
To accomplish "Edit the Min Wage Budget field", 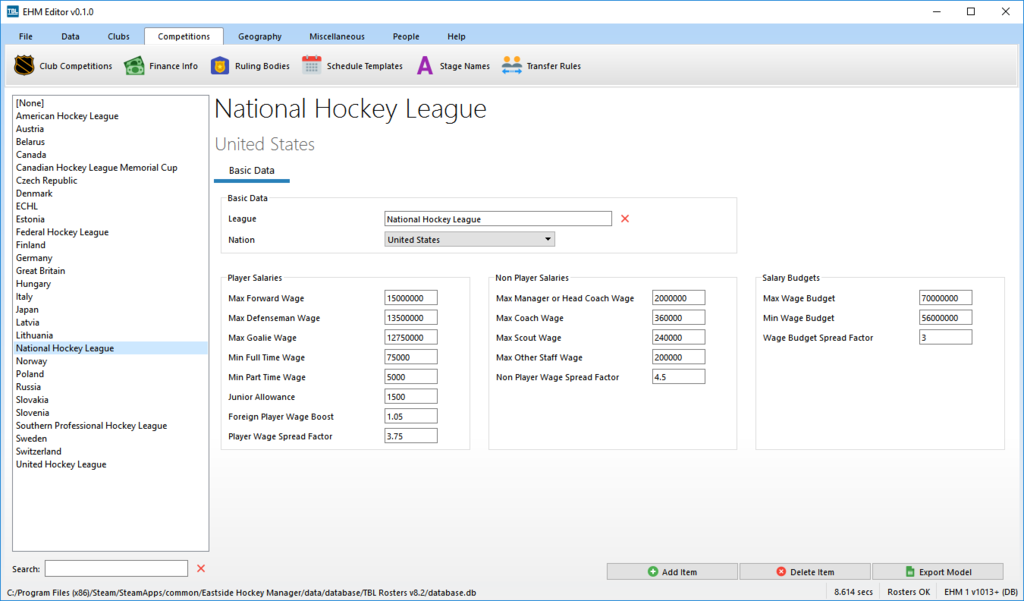I will point(946,317).
